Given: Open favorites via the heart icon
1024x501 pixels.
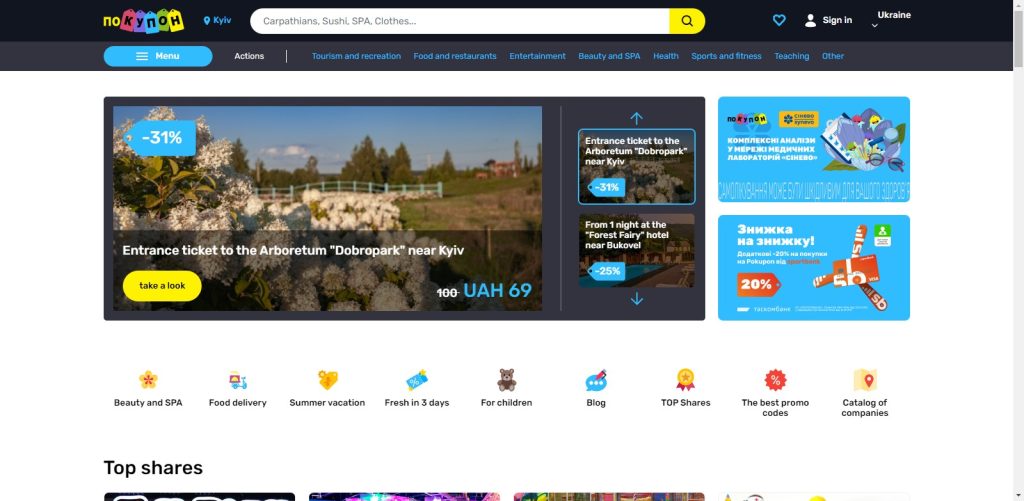Looking at the screenshot, I should pyautogui.click(x=779, y=20).
